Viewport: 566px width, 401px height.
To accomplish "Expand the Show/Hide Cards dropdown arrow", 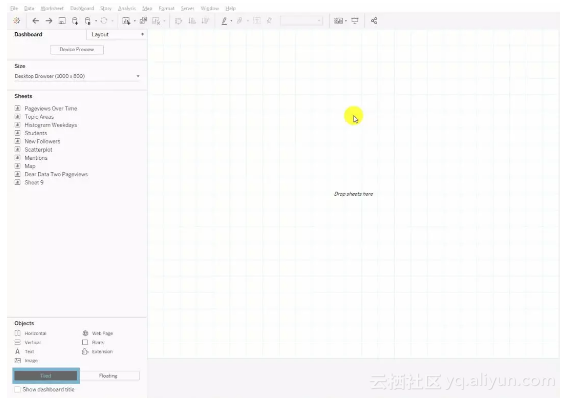I will coord(346,21).
